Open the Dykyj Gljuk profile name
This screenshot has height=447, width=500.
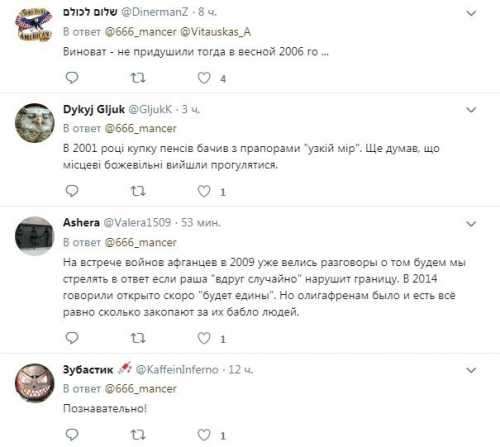pyautogui.click(x=94, y=109)
